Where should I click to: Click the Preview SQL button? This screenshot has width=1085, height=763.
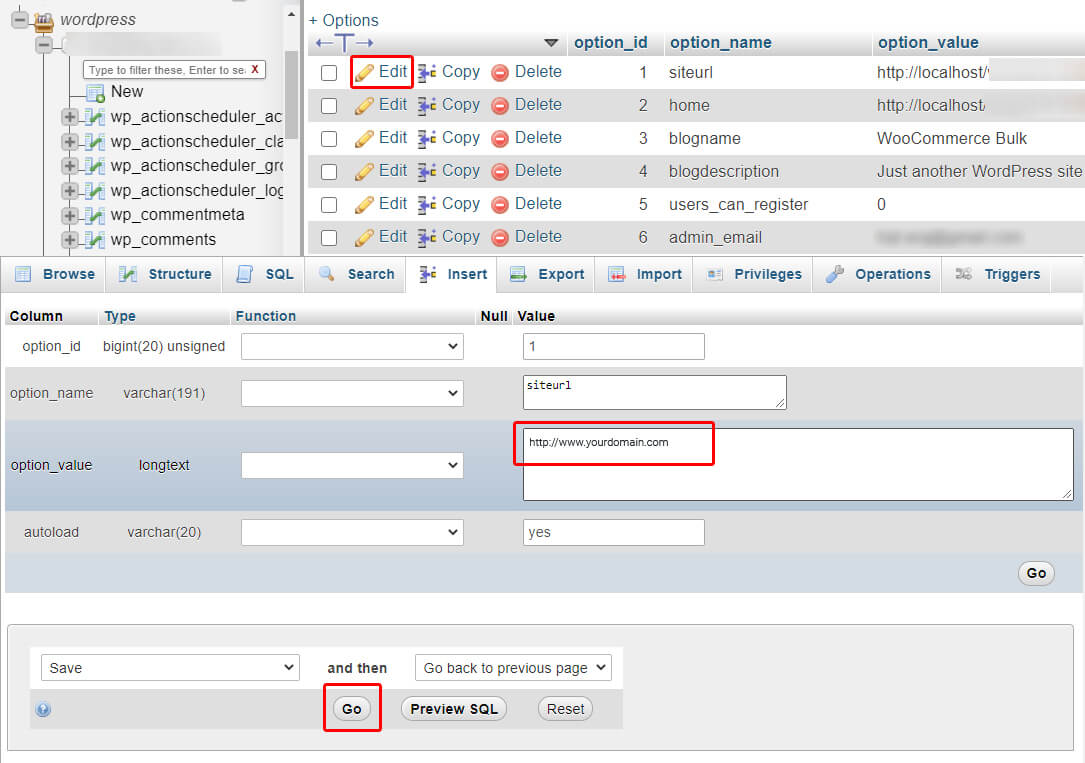[x=454, y=709]
